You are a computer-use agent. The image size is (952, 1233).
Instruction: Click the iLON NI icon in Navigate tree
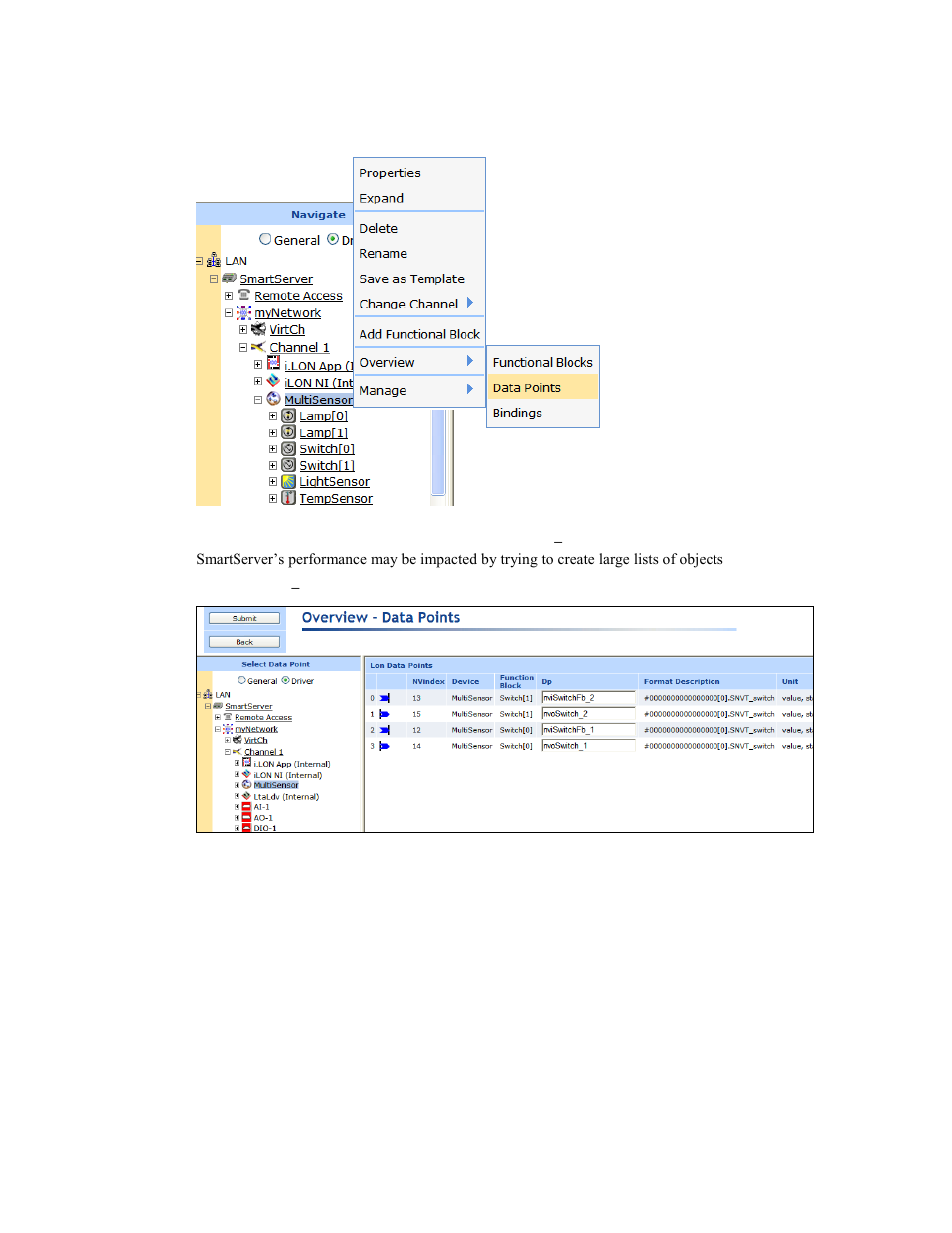273,381
